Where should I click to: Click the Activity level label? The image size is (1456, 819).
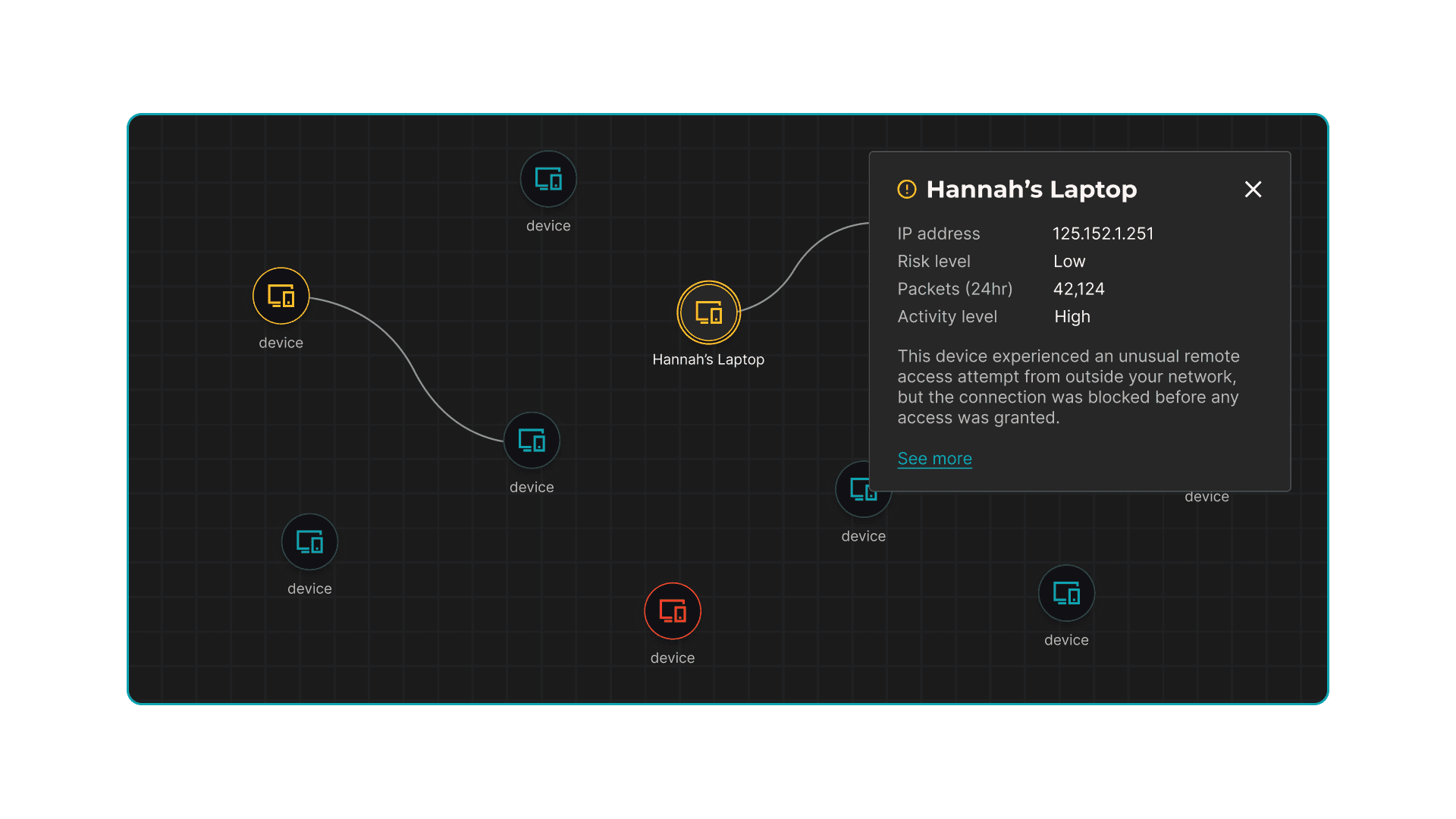[x=947, y=317]
